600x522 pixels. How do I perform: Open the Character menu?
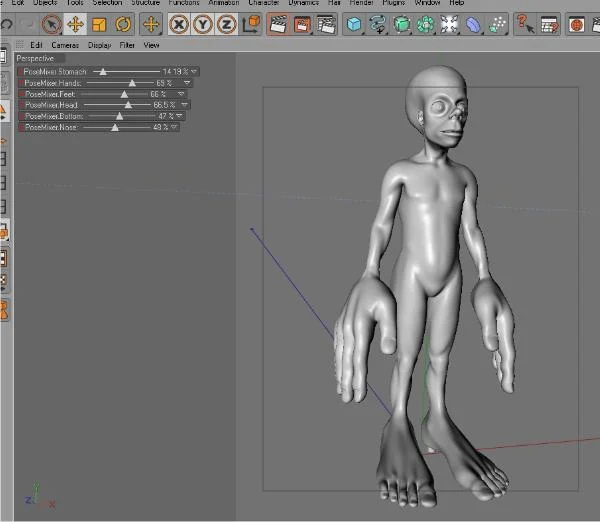coord(264,3)
